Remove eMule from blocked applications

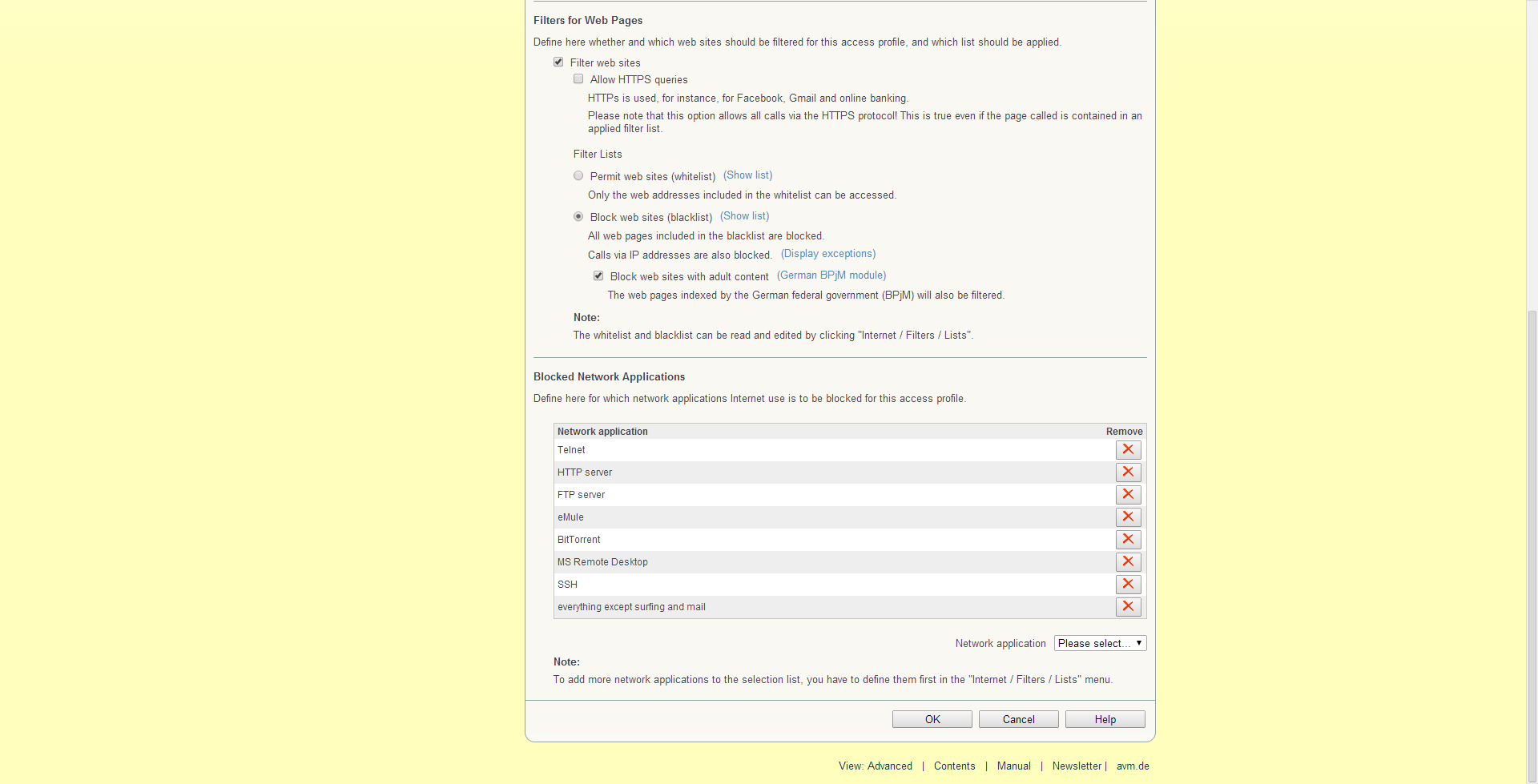[x=1128, y=517]
